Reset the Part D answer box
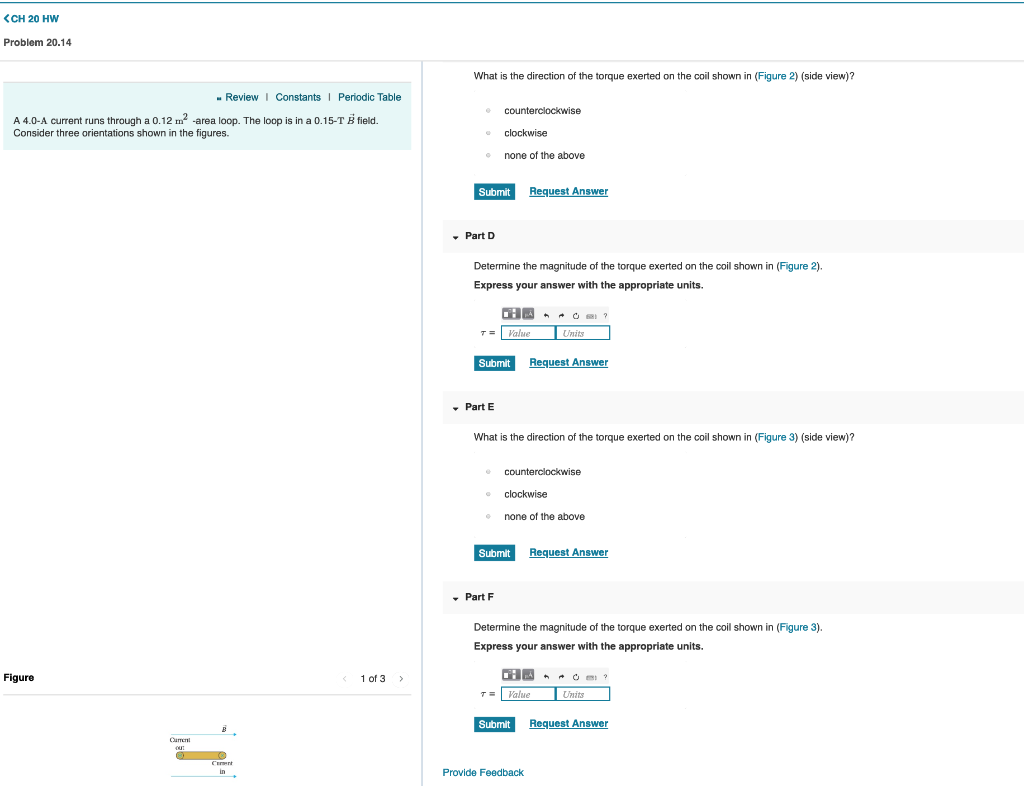Viewport: 1024px width, 786px height. [x=576, y=315]
